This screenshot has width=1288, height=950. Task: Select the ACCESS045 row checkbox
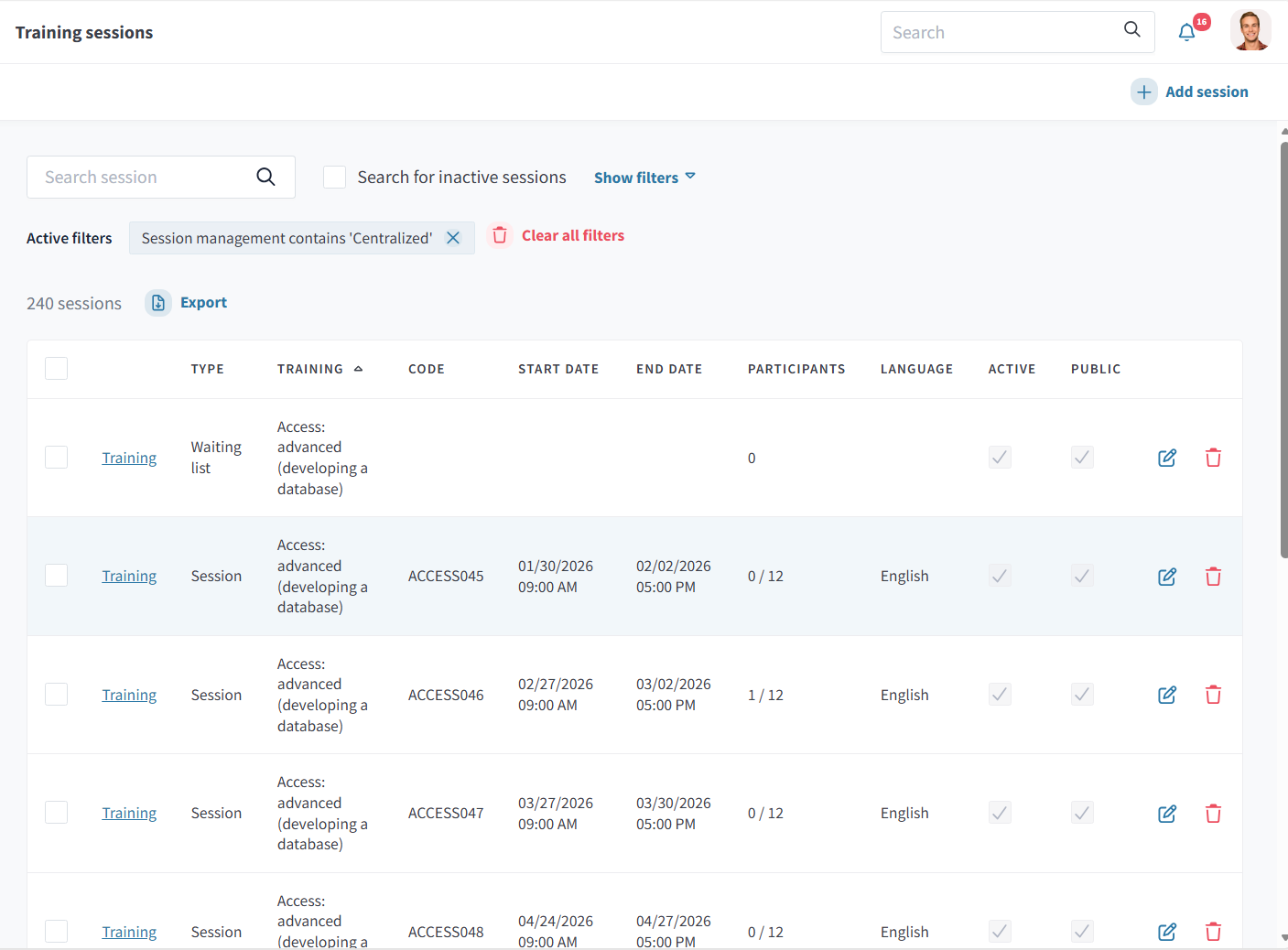(57, 576)
